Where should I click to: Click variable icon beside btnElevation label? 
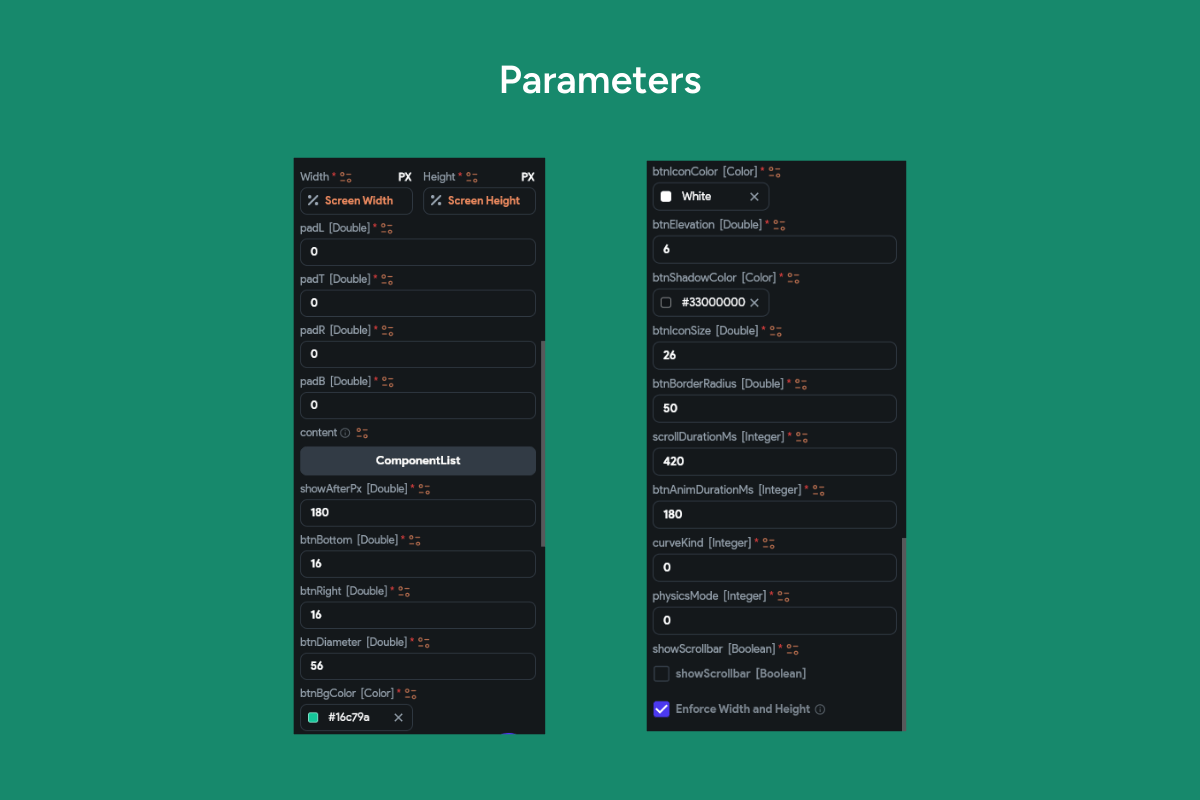click(779, 225)
